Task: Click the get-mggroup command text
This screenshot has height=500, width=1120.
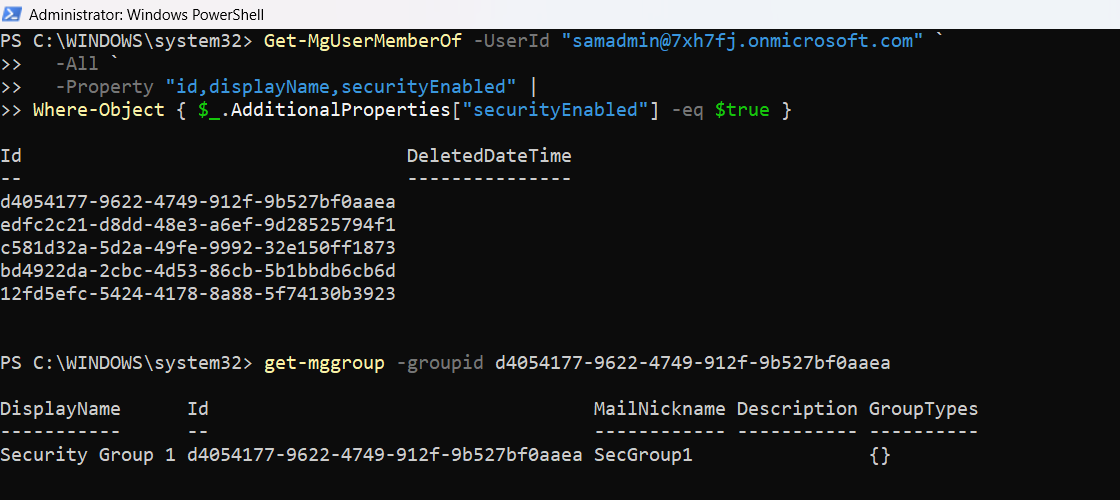Action: (x=324, y=363)
